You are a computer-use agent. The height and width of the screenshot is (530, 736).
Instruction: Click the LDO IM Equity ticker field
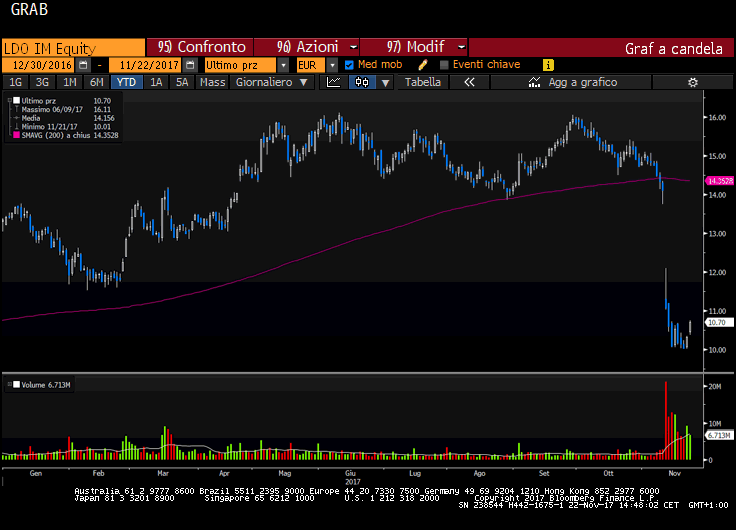click(72, 47)
